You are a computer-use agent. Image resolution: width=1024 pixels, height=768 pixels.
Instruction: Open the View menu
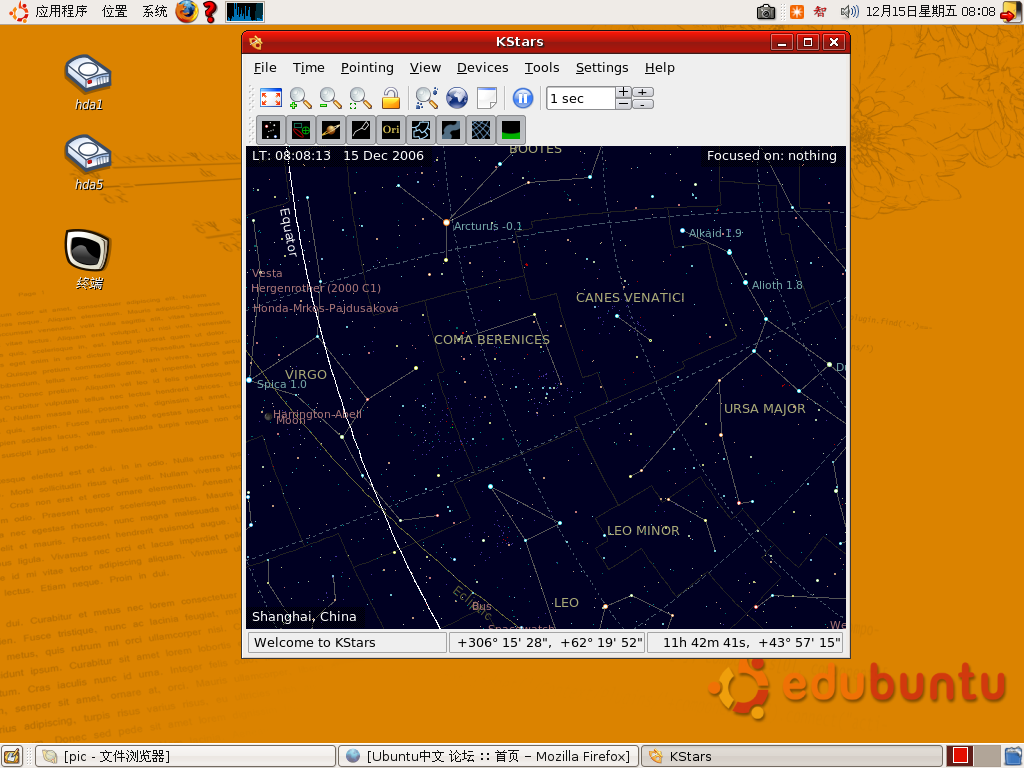click(x=425, y=68)
